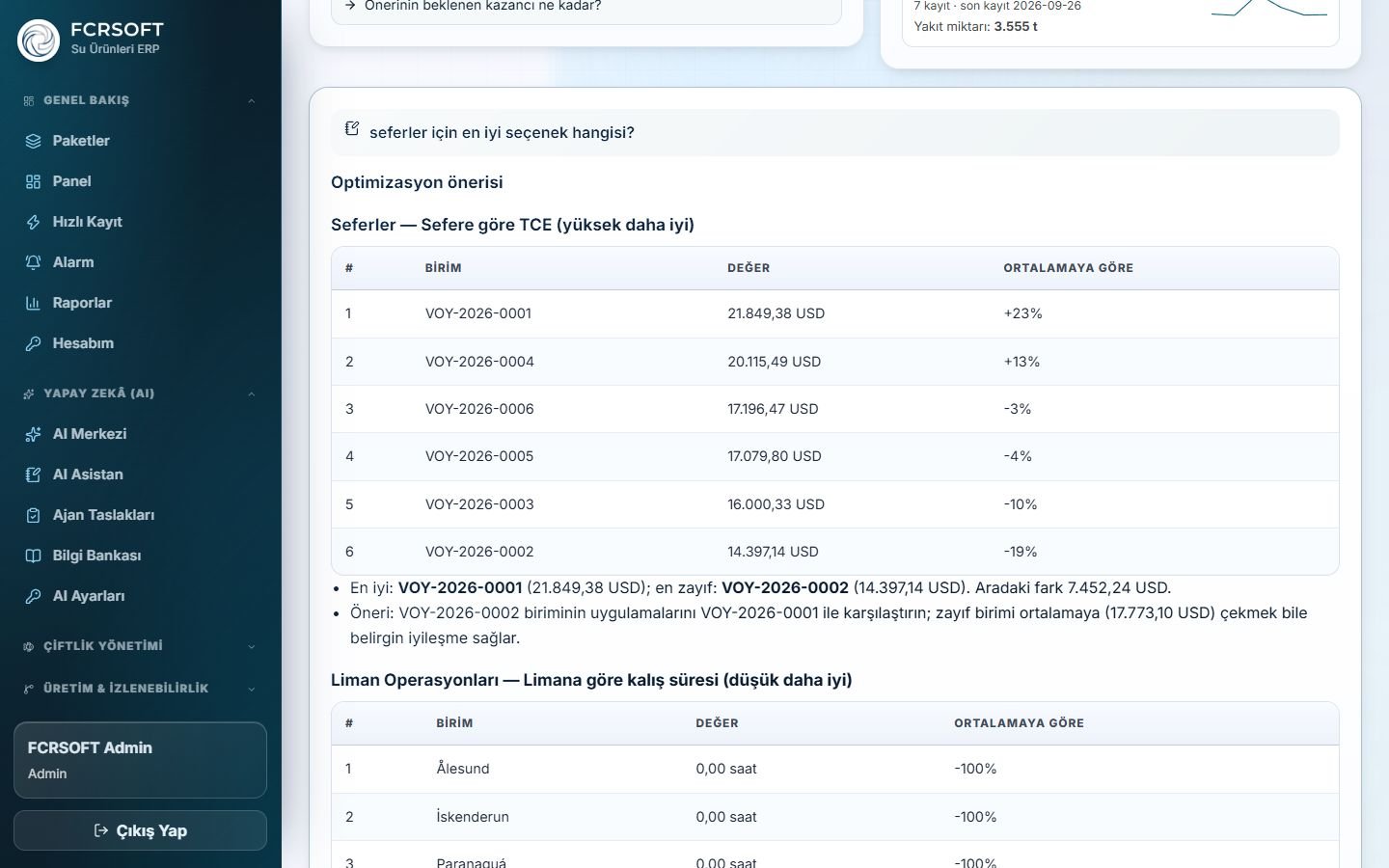This screenshot has height=868, width=1389.
Task: Collapse the Yapay Zekâ (AI) chevron
Action: tap(252, 393)
